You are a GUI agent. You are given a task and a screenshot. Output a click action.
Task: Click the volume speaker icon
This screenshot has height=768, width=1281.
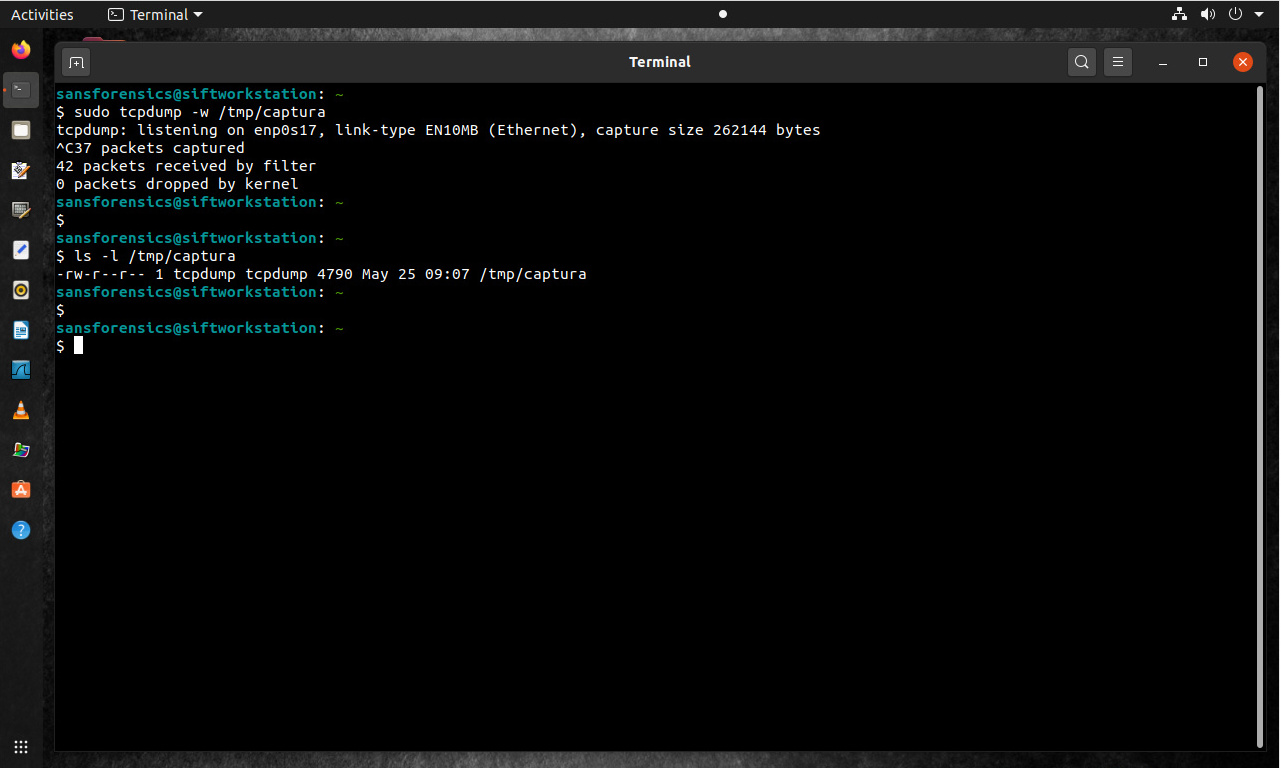(x=1207, y=14)
